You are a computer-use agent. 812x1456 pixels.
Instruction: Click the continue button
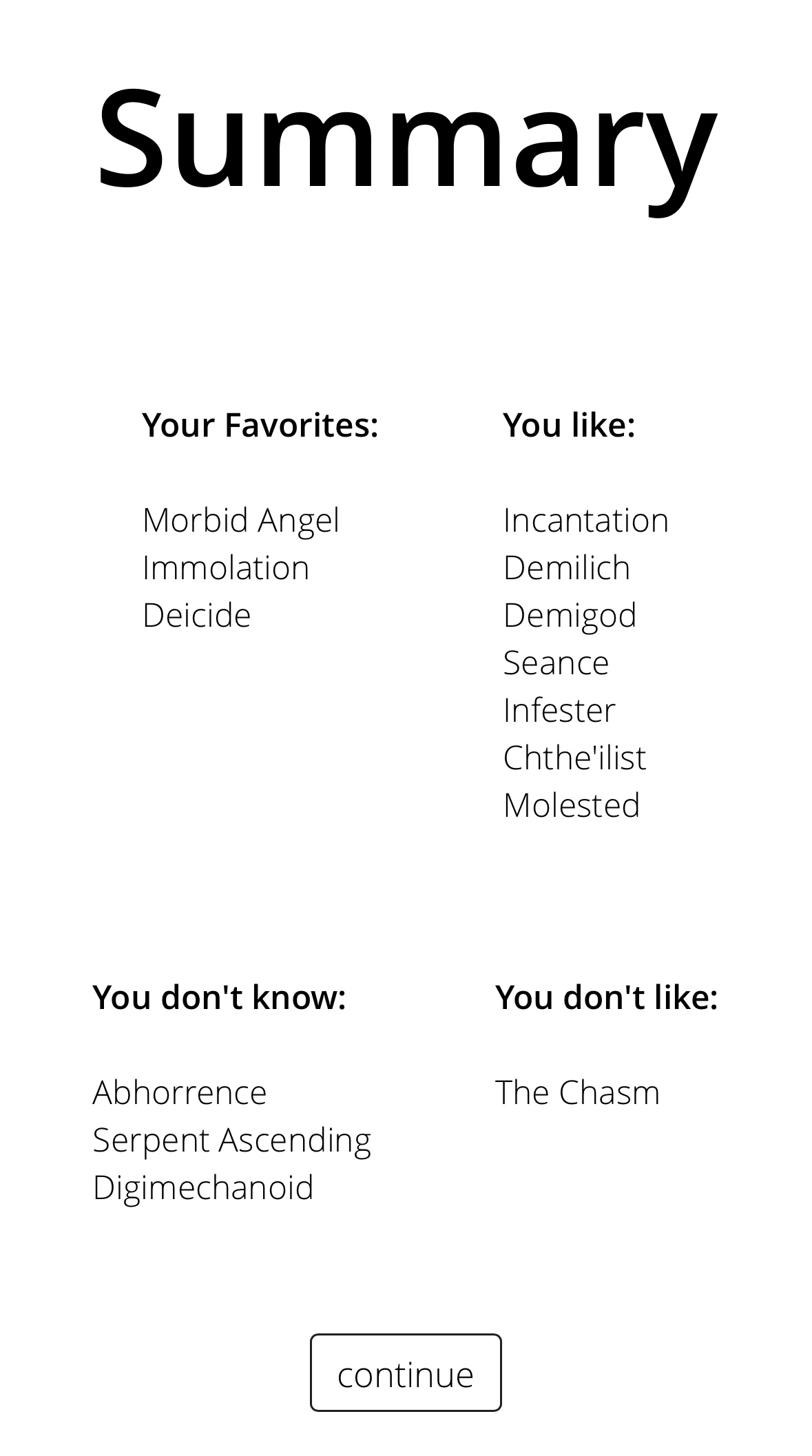406,1373
